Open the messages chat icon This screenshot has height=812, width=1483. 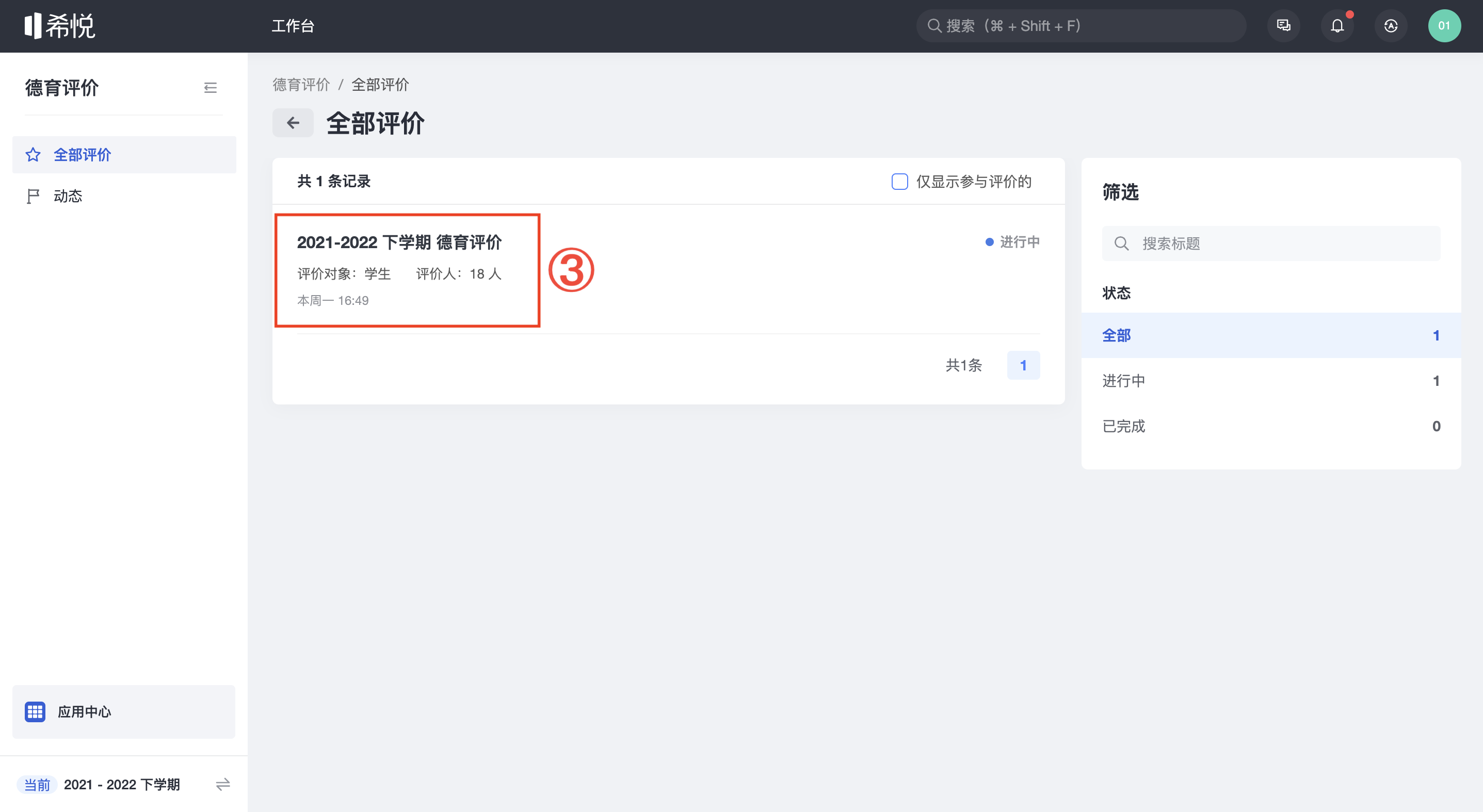(x=1283, y=26)
